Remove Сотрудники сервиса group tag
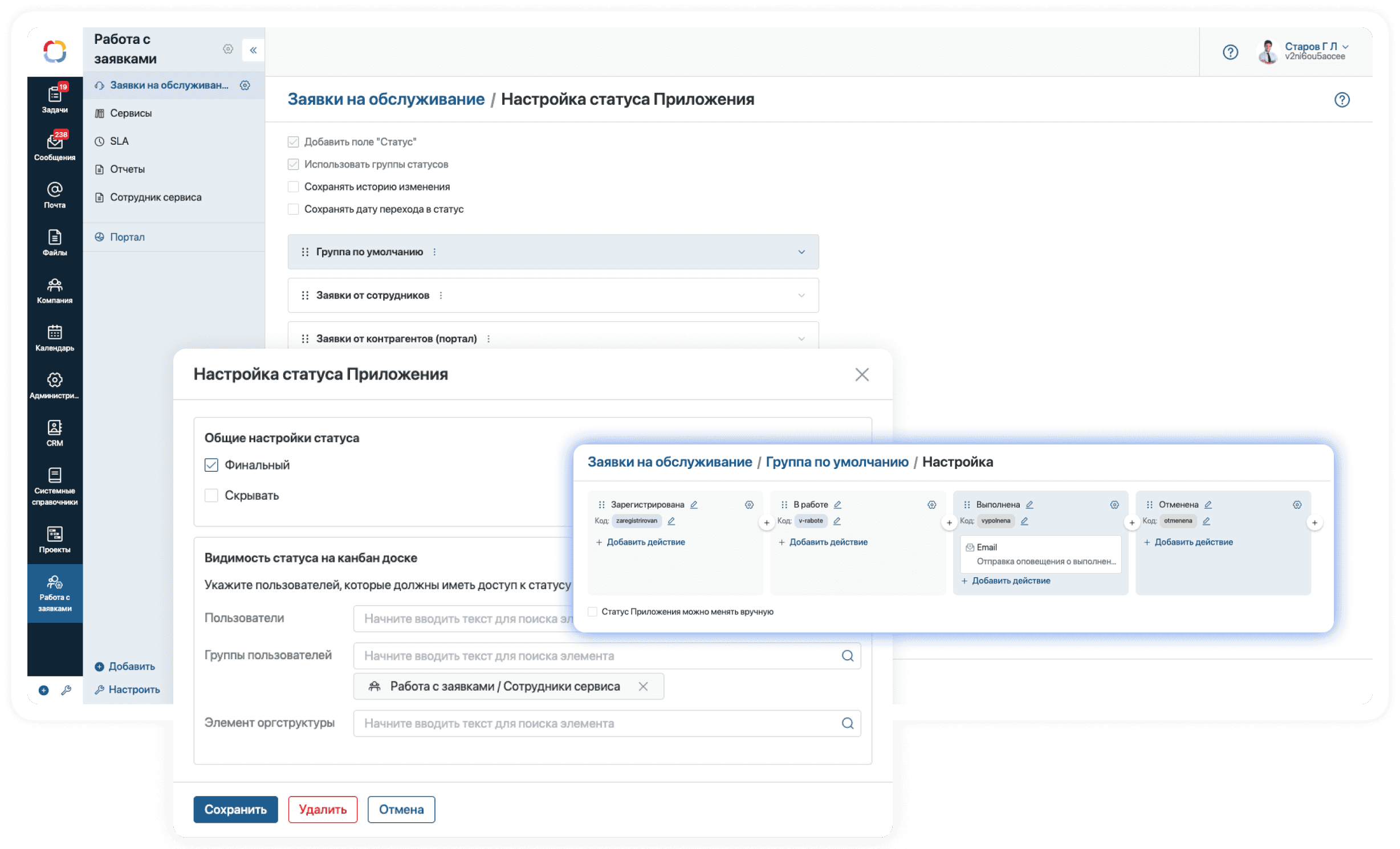 [644, 687]
